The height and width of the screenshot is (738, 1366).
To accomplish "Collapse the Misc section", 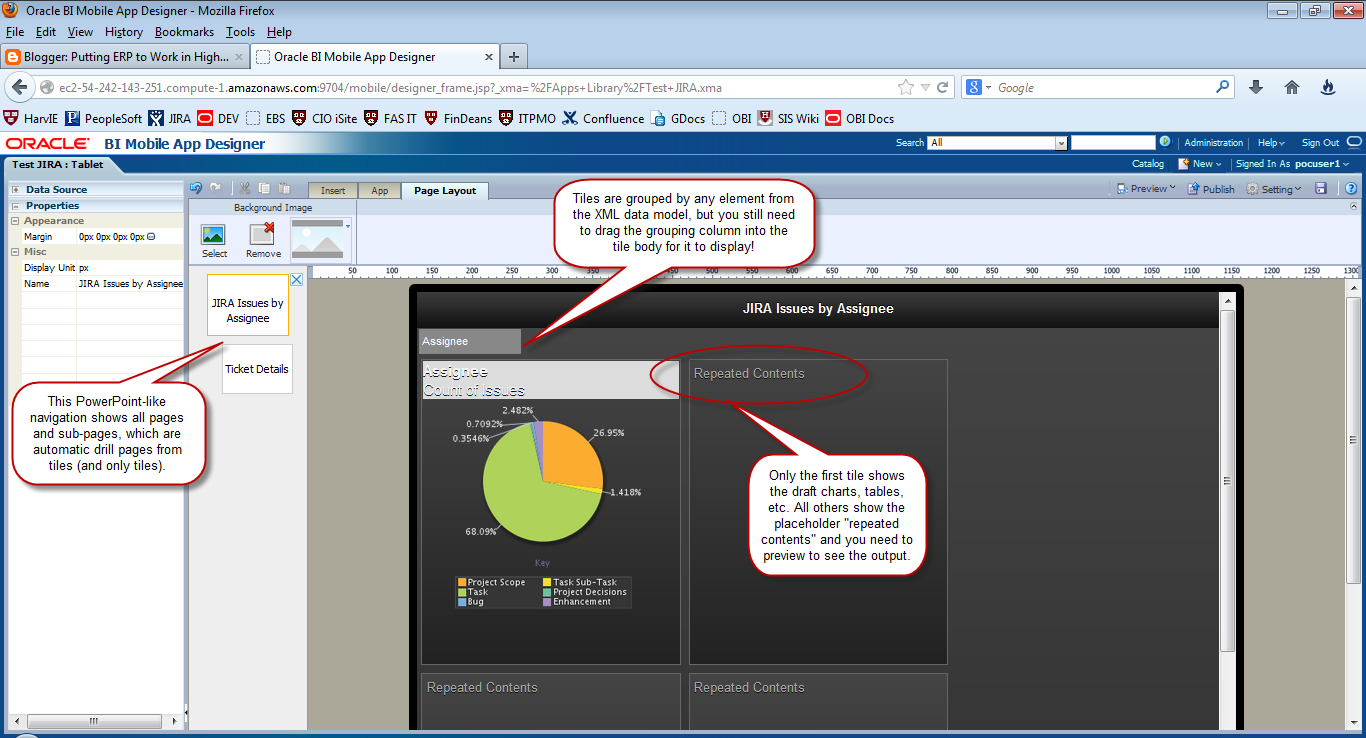I will tap(15, 252).
